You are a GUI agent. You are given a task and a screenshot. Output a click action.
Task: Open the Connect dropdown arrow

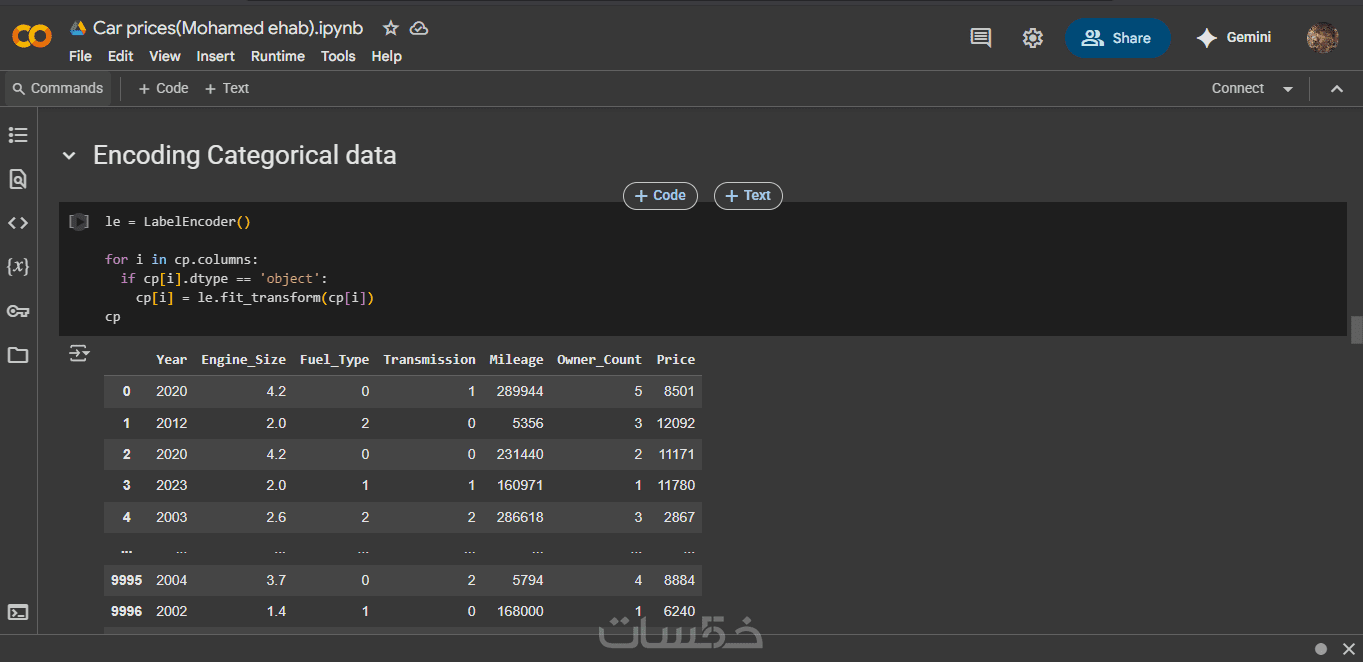1288,89
